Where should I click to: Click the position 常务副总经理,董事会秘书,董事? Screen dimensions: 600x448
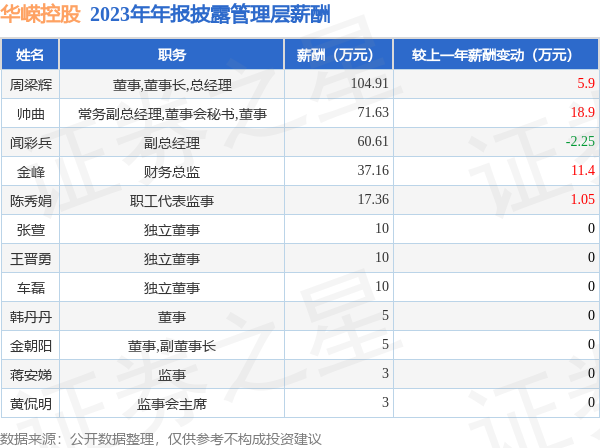coord(172,114)
